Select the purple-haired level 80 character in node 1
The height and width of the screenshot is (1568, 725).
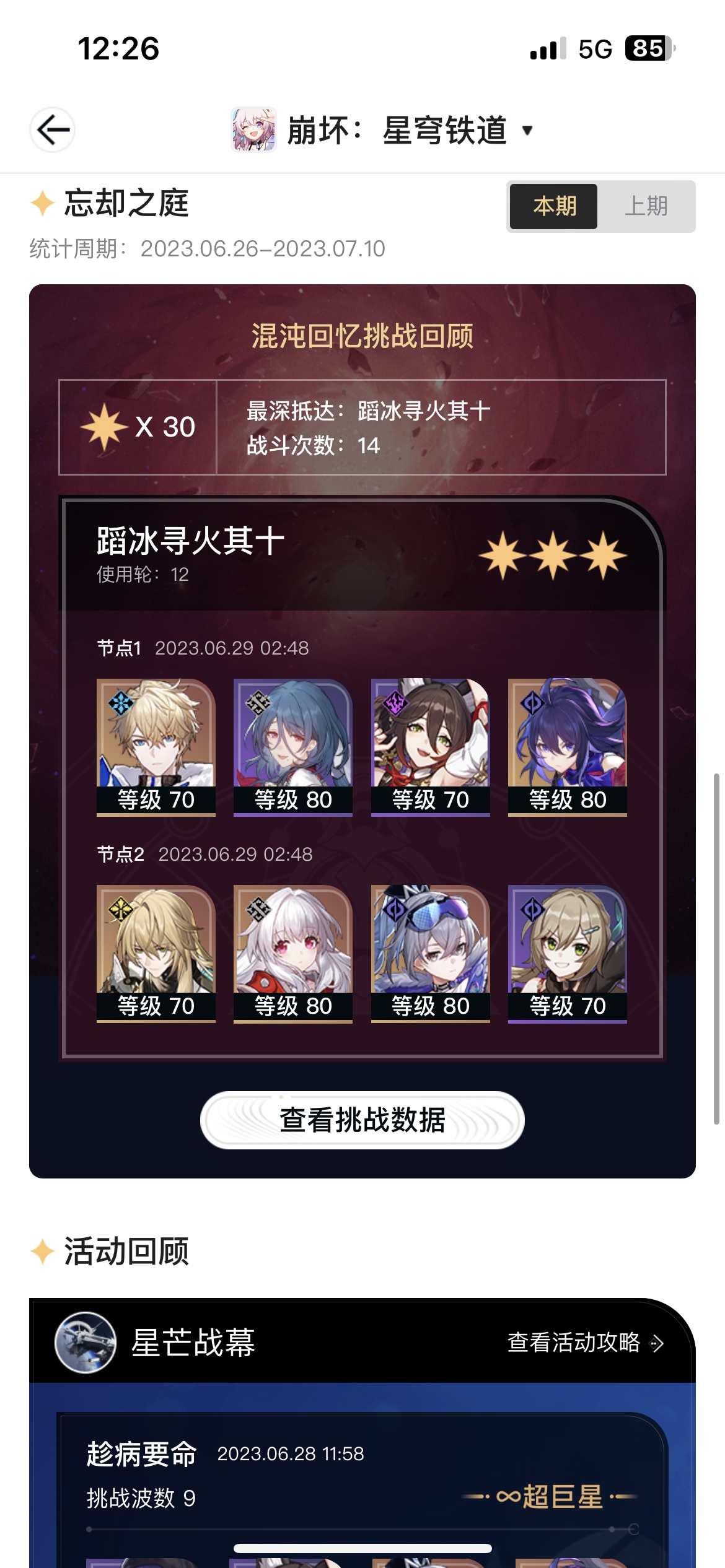pos(568,747)
